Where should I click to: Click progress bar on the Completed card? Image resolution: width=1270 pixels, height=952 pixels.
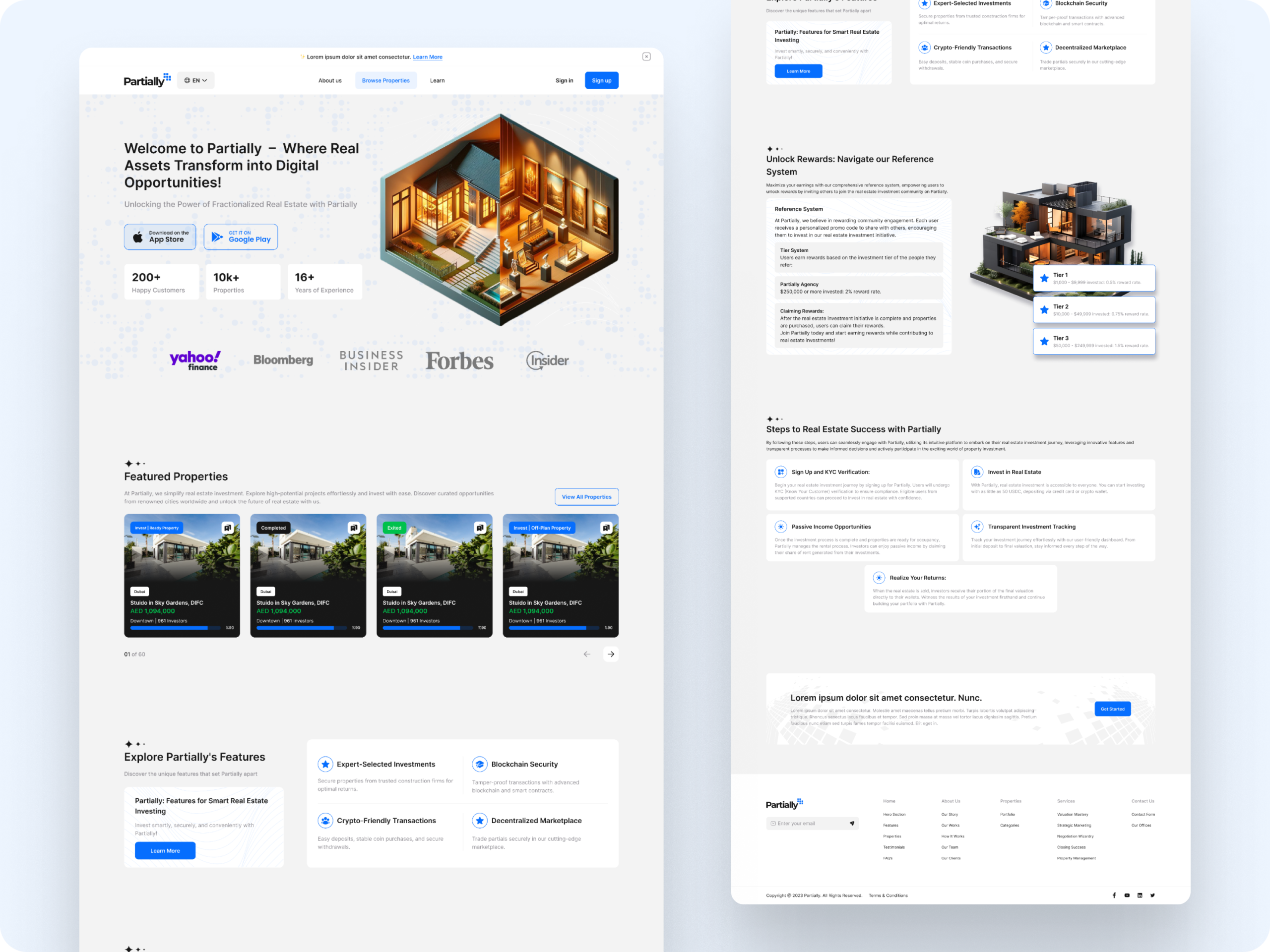coord(302,628)
